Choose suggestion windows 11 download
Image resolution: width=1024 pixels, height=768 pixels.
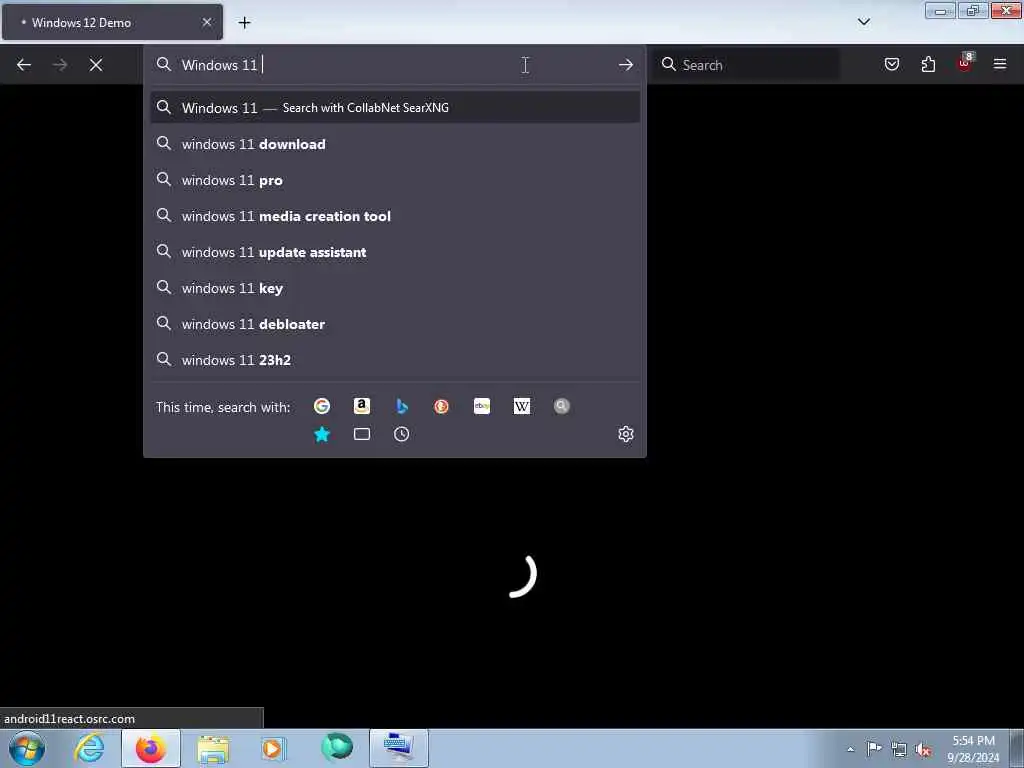pyautogui.click(x=395, y=144)
